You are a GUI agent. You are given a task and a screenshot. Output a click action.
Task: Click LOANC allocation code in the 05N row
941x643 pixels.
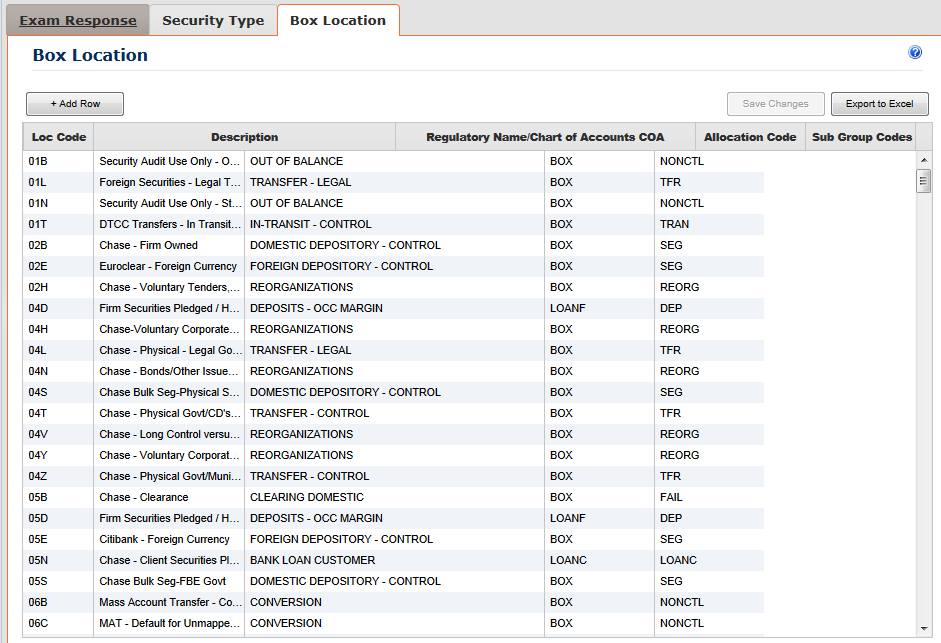568,561
